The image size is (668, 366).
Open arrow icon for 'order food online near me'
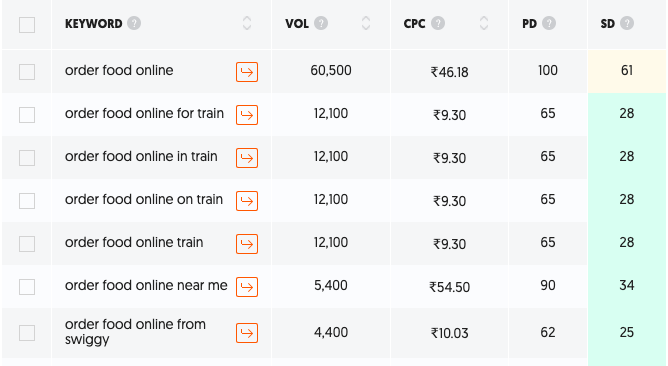247,287
